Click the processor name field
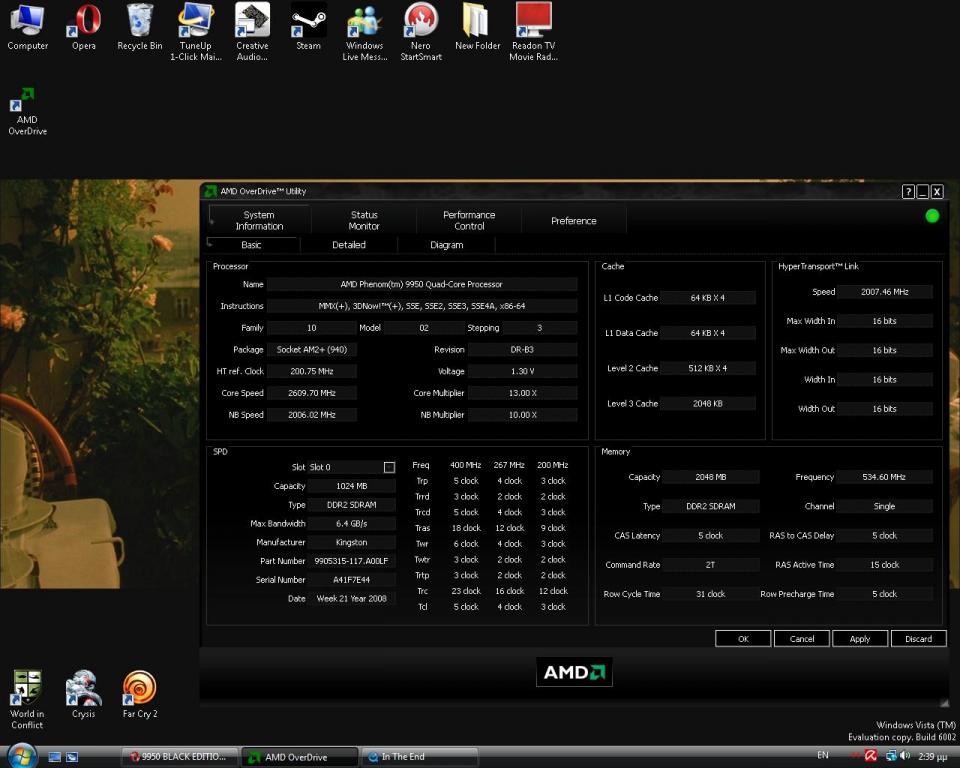 pos(422,284)
